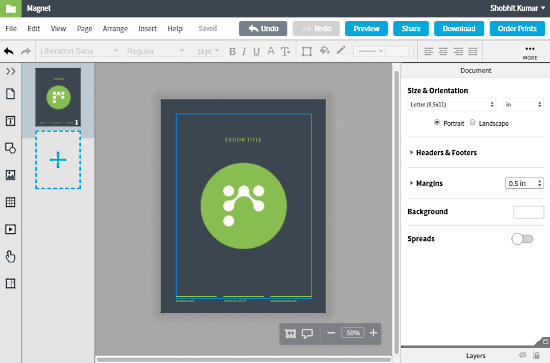Viewport: 550px width, 363px height.
Task: Toggle bold formatting
Action: [232, 52]
